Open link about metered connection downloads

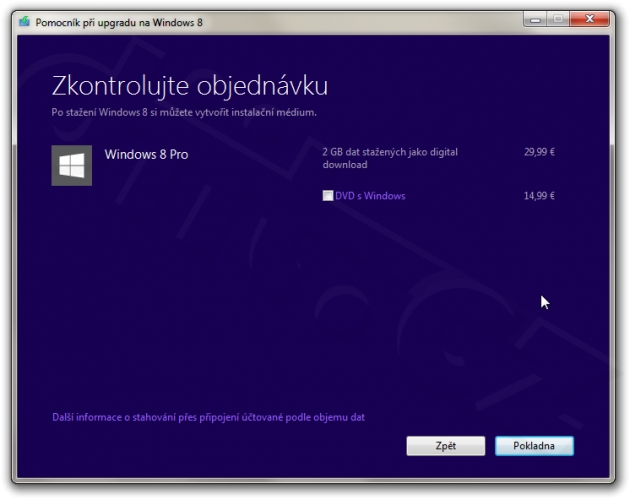[209, 417]
